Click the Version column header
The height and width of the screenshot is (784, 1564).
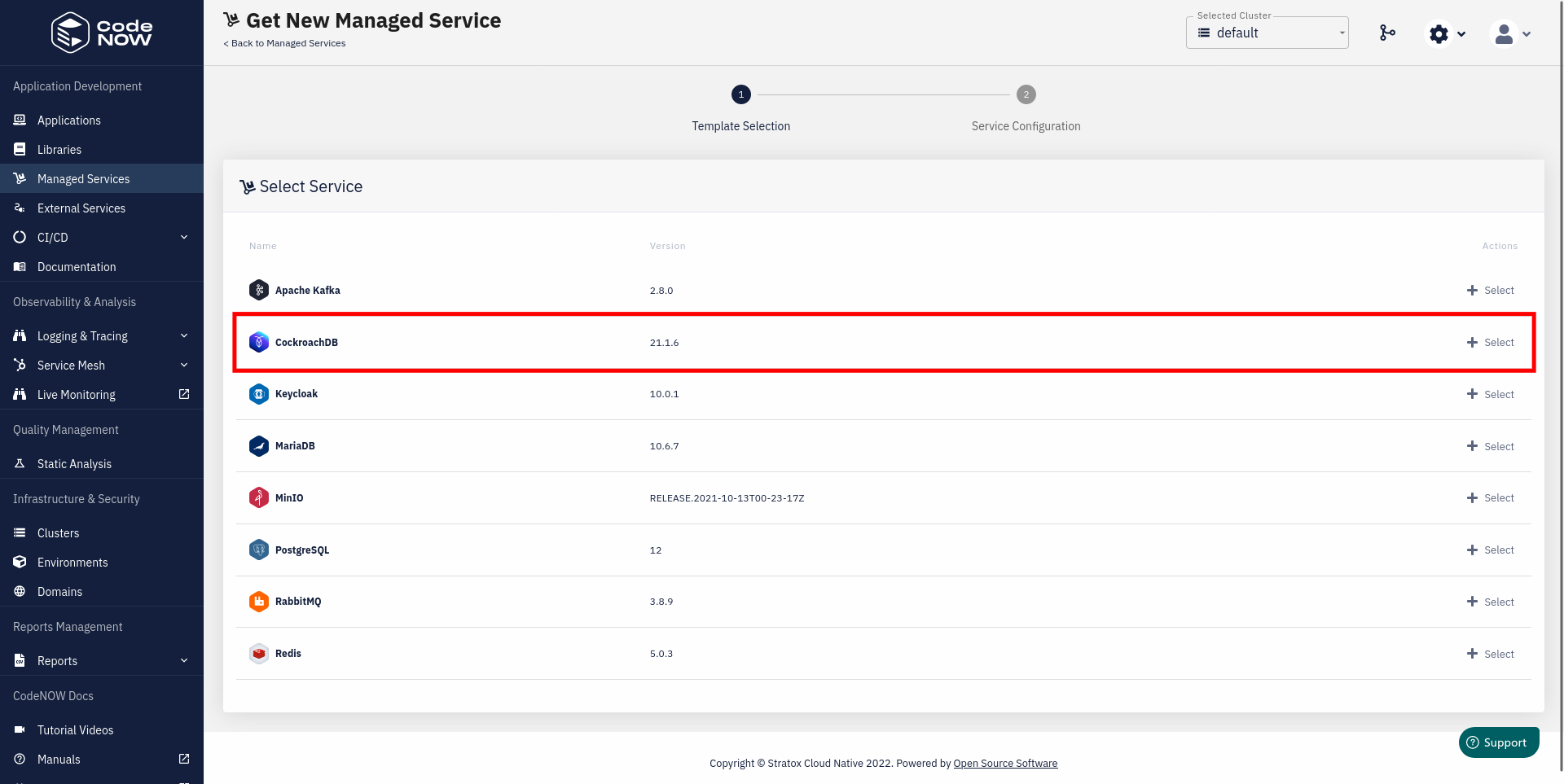(667, 246)
